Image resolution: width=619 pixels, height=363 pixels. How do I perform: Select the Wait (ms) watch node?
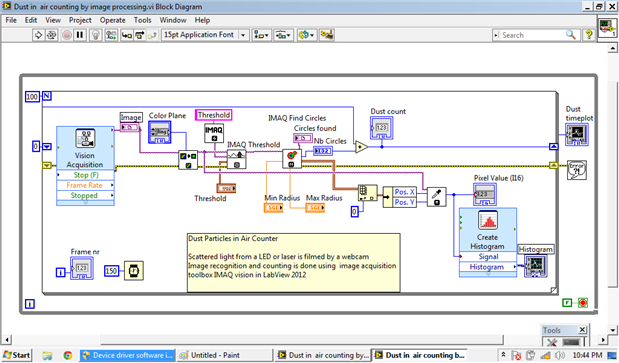coord(134,271)
